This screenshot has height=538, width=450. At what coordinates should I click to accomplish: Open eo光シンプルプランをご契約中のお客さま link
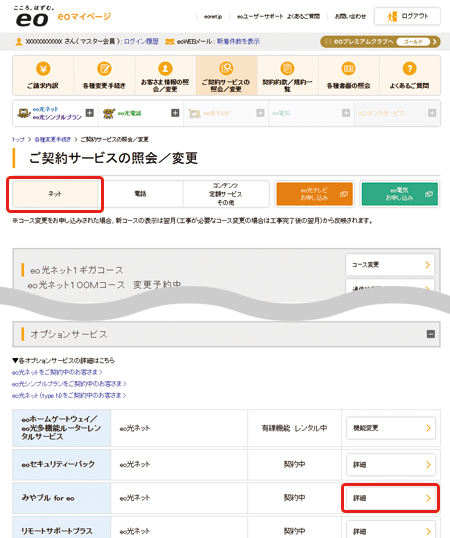(x=69, y=384)
